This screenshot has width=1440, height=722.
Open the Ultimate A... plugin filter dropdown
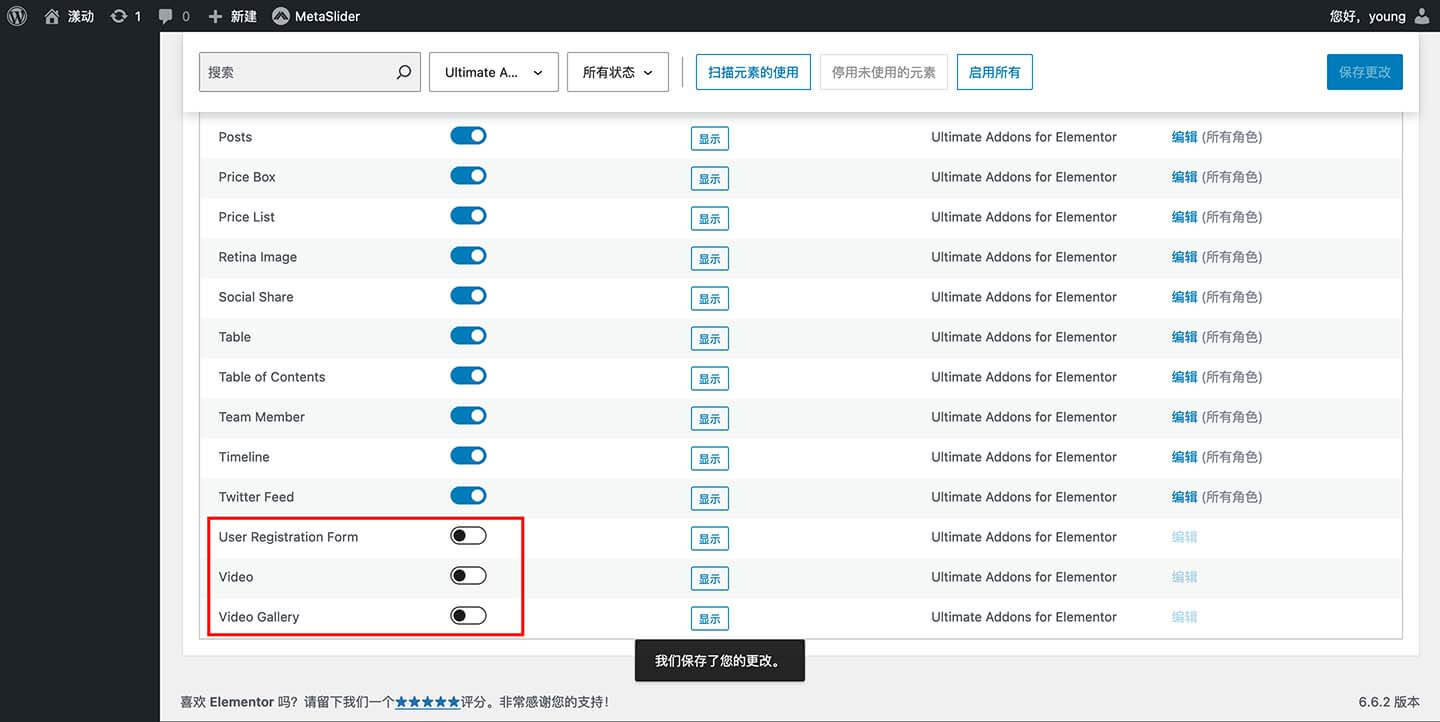point(494,72)
